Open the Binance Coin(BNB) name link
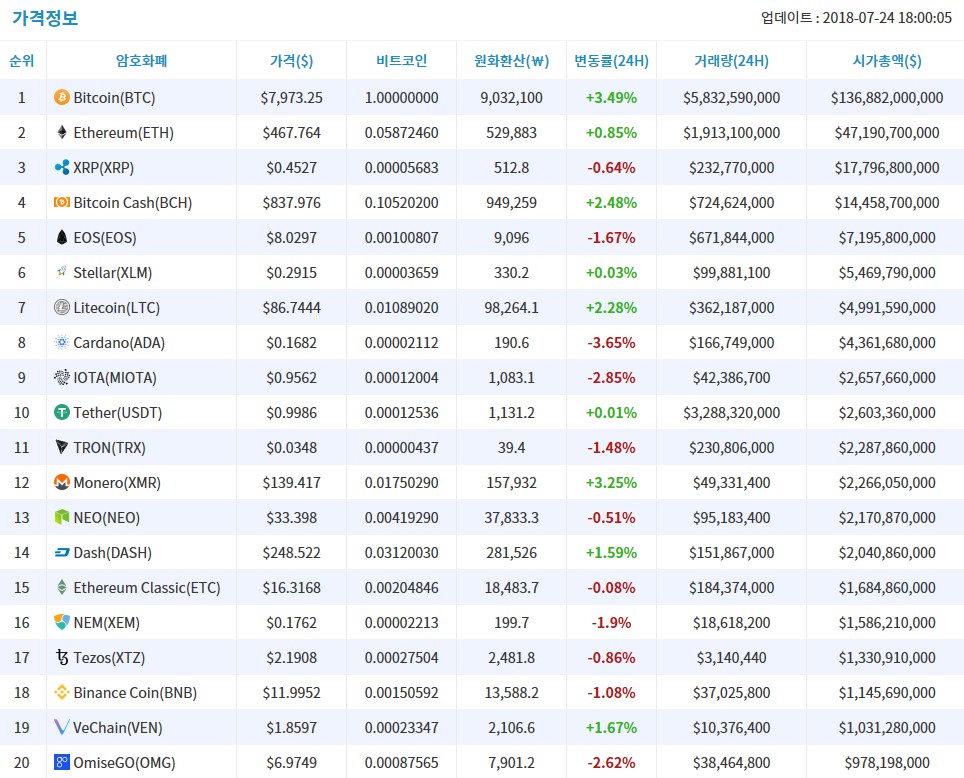This screenshot has height=778, width=964. 135,694
